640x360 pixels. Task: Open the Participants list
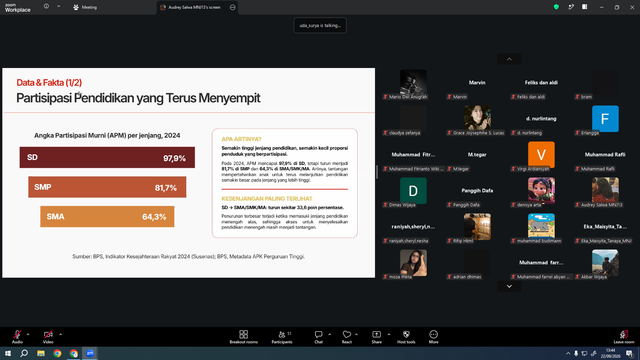(x=282, y=337)
